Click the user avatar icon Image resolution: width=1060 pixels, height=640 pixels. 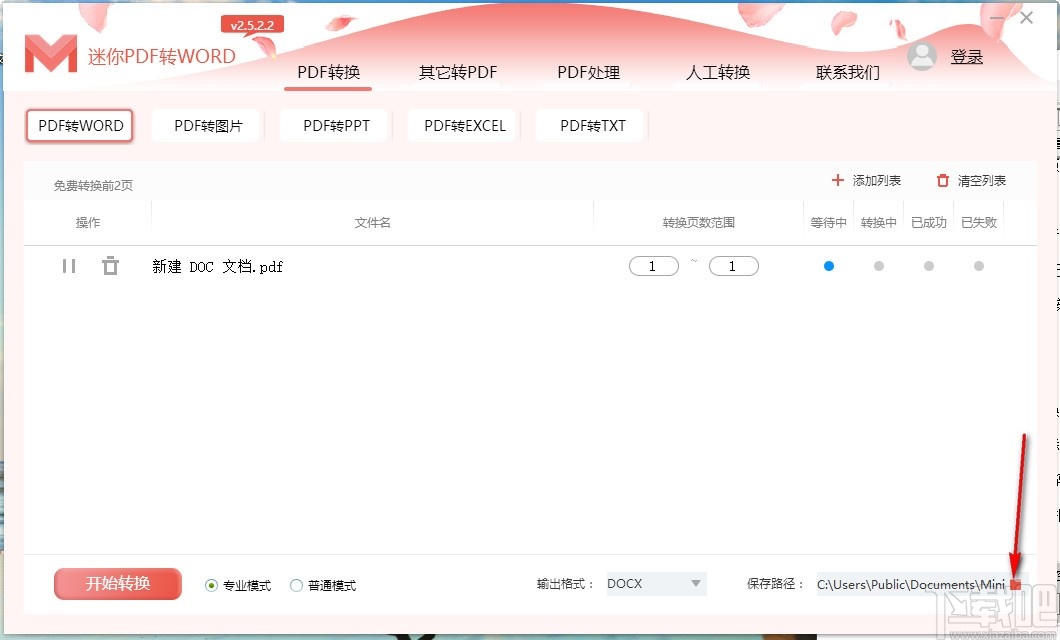(x=922, y=57)
